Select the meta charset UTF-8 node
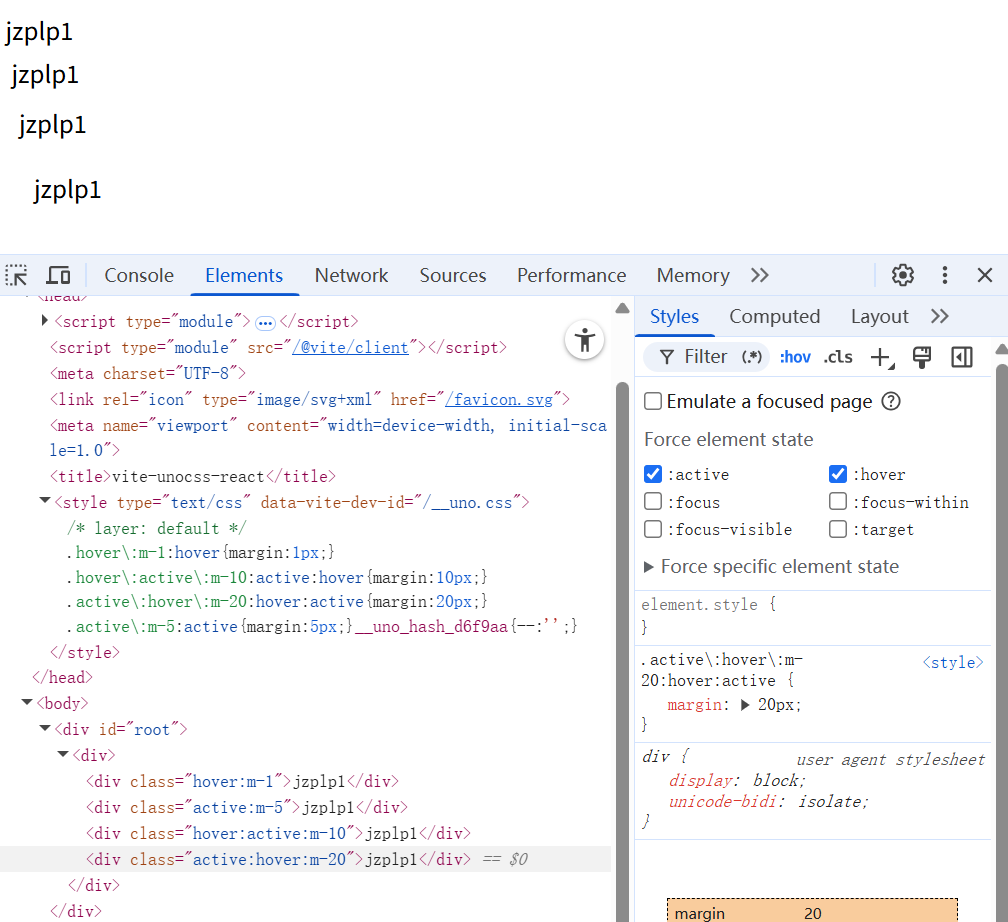 pyautogui.click(x=148, y=374)
